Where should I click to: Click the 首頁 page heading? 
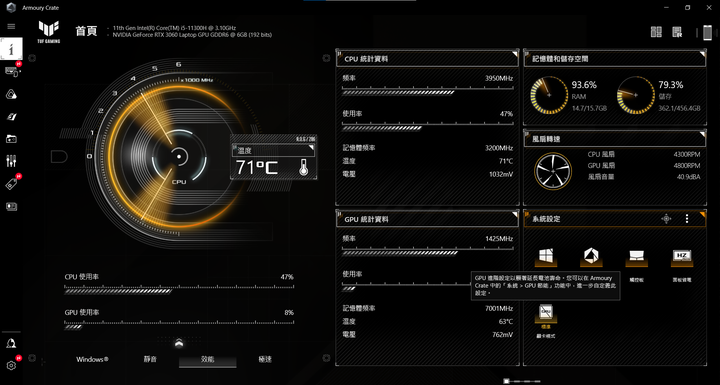(x=86, y=31)
